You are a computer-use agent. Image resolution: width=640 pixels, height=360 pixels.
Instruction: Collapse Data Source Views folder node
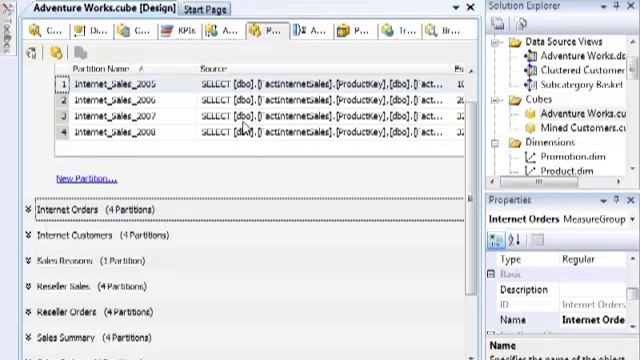[496, 42]
